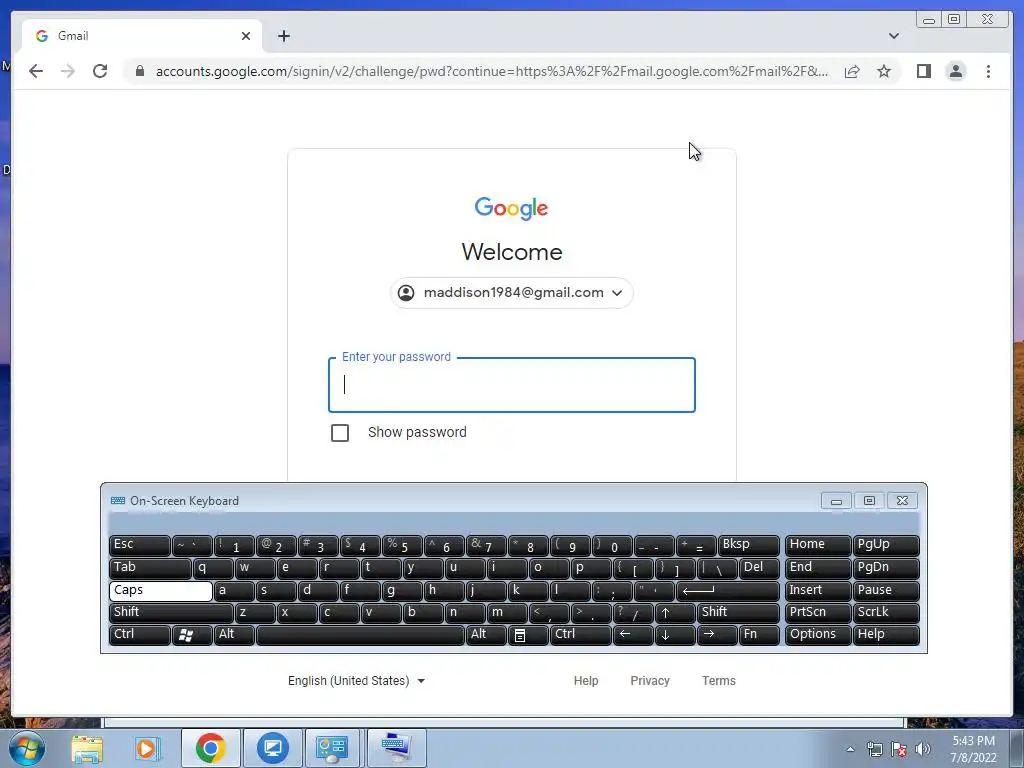The width and height of the screenshot is (1024, 768).
Task: Open the Terms link
Action: [x=718, y=680]
